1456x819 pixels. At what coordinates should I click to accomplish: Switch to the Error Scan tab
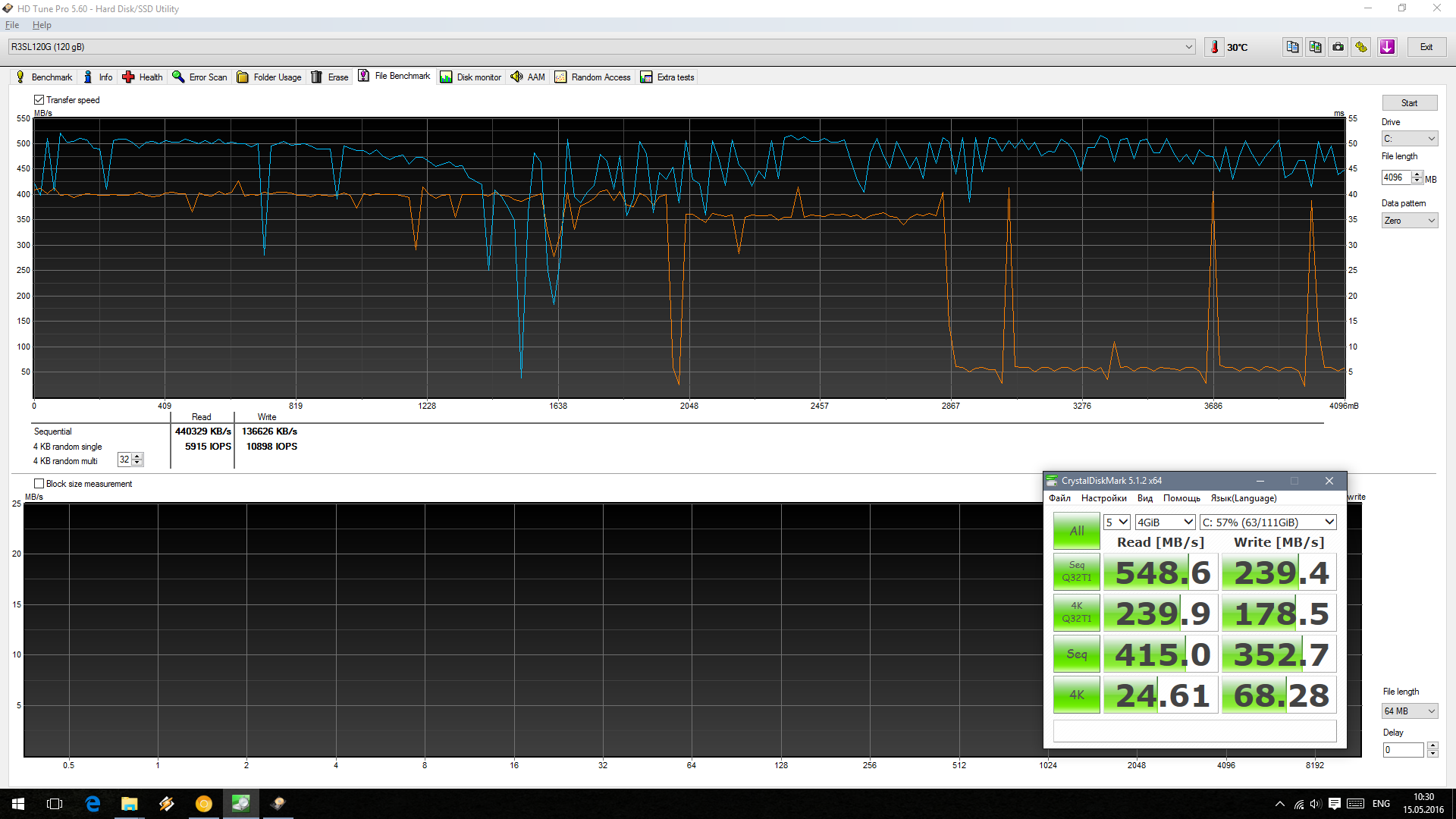click(200, 77)
